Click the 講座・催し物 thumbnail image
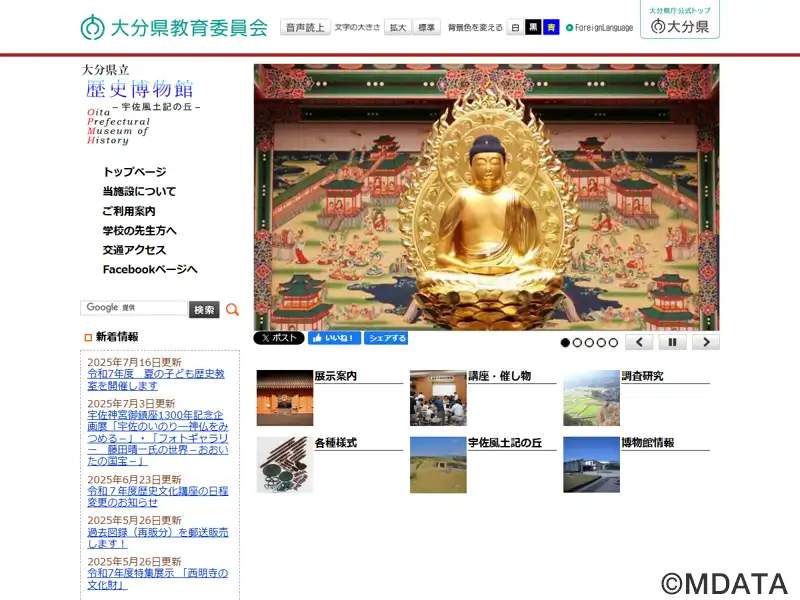This screenshot has height=600, width=800. (x=438, y=398)
